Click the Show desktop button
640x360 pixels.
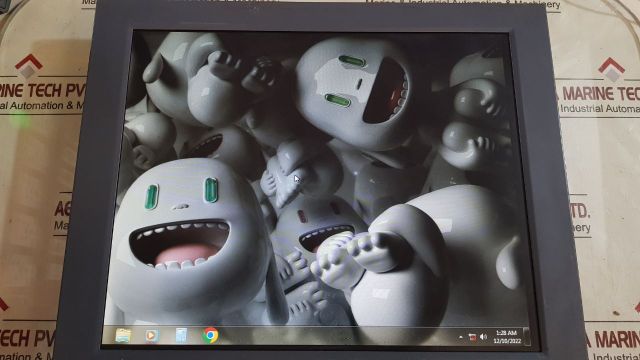(527, 337)
